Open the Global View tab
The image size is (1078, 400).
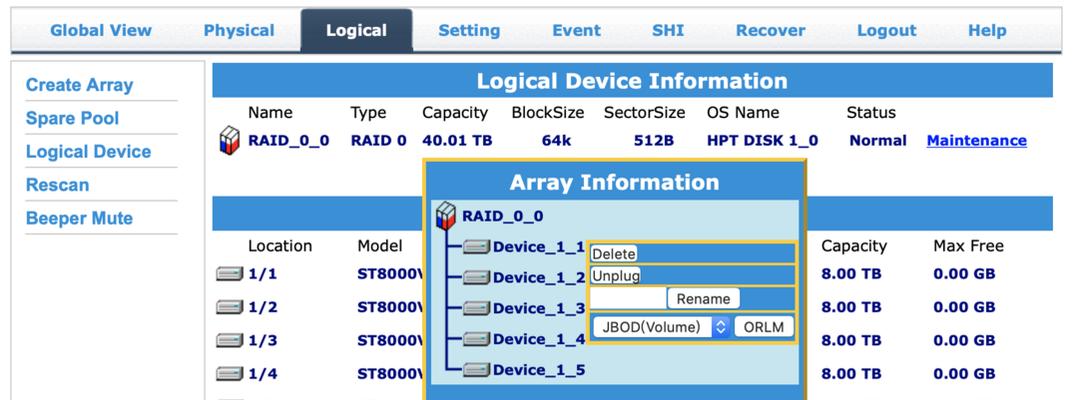[x=100, y=30]
